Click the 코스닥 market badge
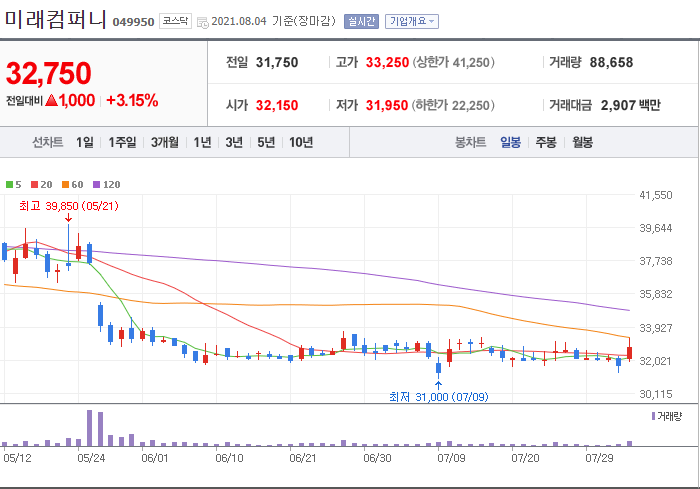Viewport: 700px width, 489px height. (x=175, y=21)
